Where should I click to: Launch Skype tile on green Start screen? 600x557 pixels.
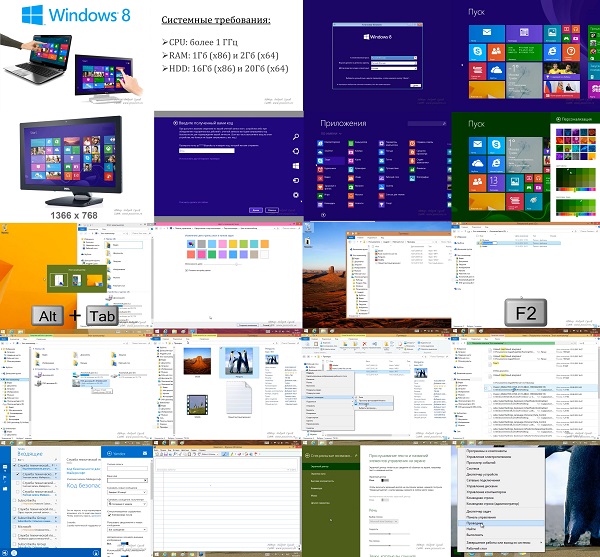pyautogui.click(x=496, y=145)
